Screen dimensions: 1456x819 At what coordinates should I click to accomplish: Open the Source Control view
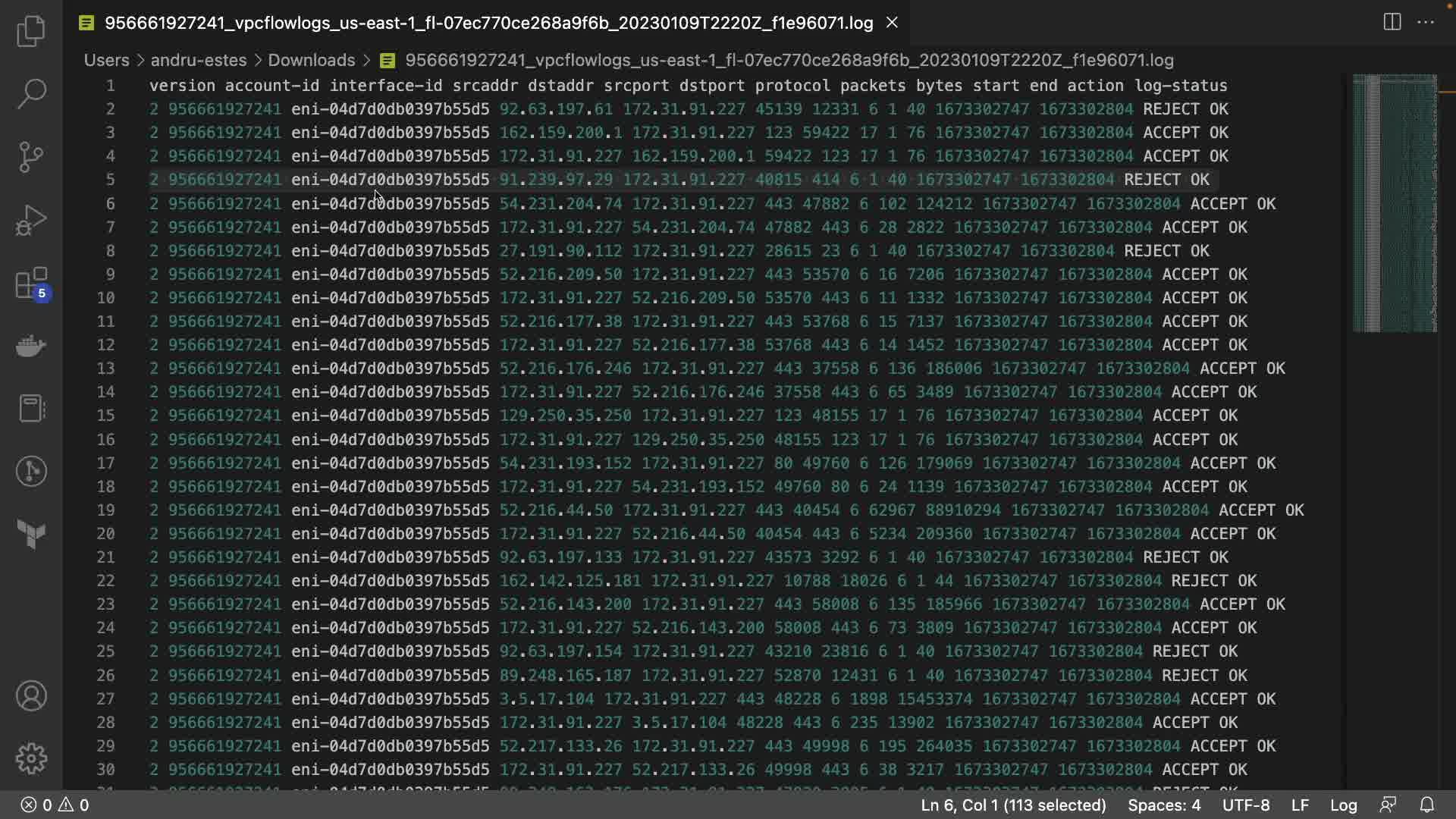coord(31,157)
